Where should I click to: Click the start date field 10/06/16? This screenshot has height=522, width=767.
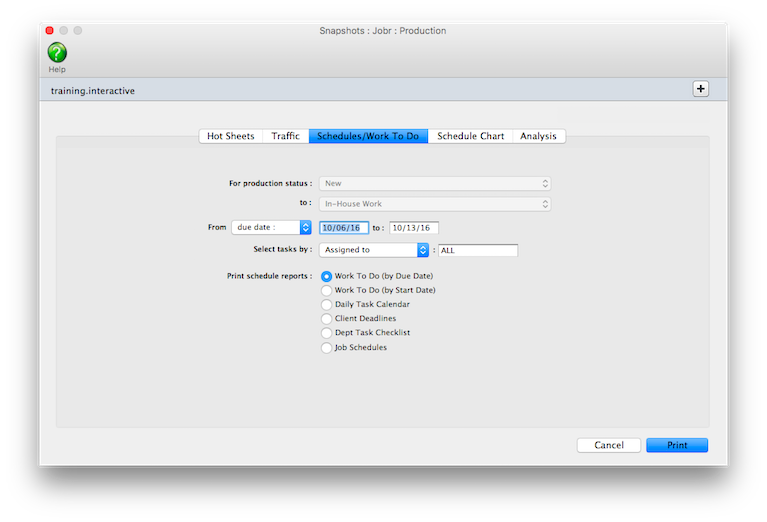344,228
